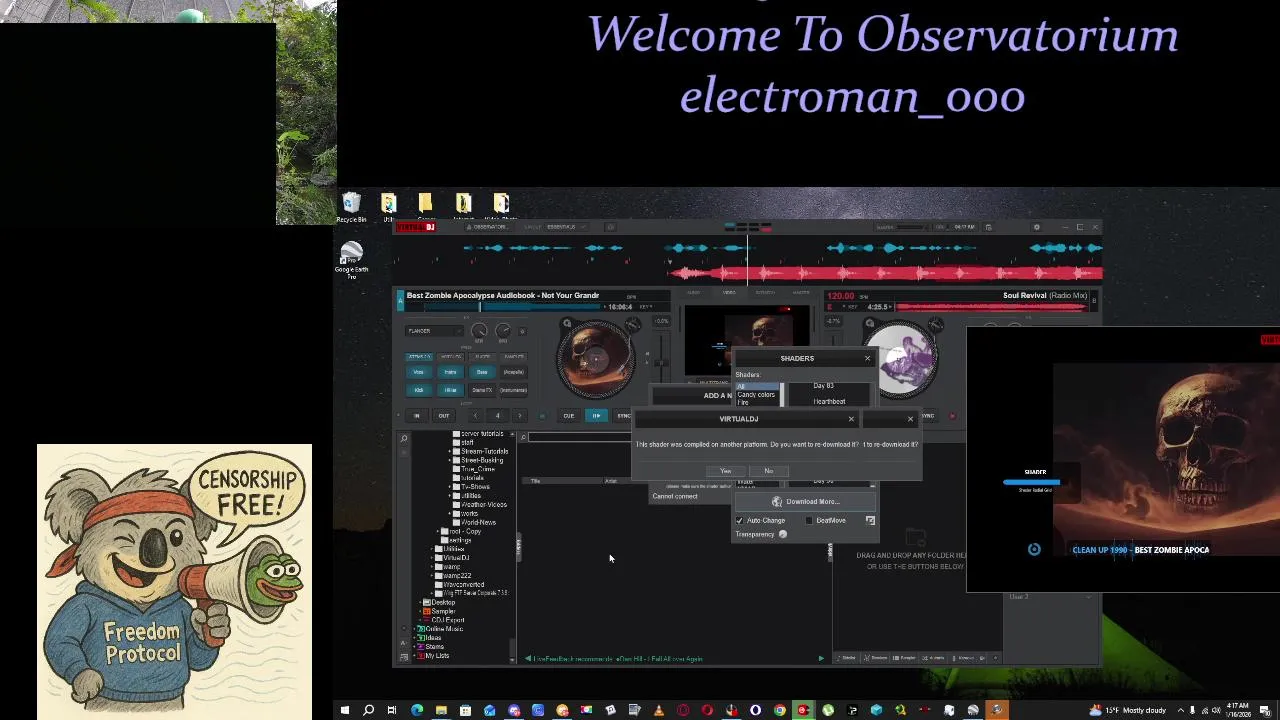Toggle the Auto-Change checkbox
1280x720 pixels.
[x=740, y=520]
